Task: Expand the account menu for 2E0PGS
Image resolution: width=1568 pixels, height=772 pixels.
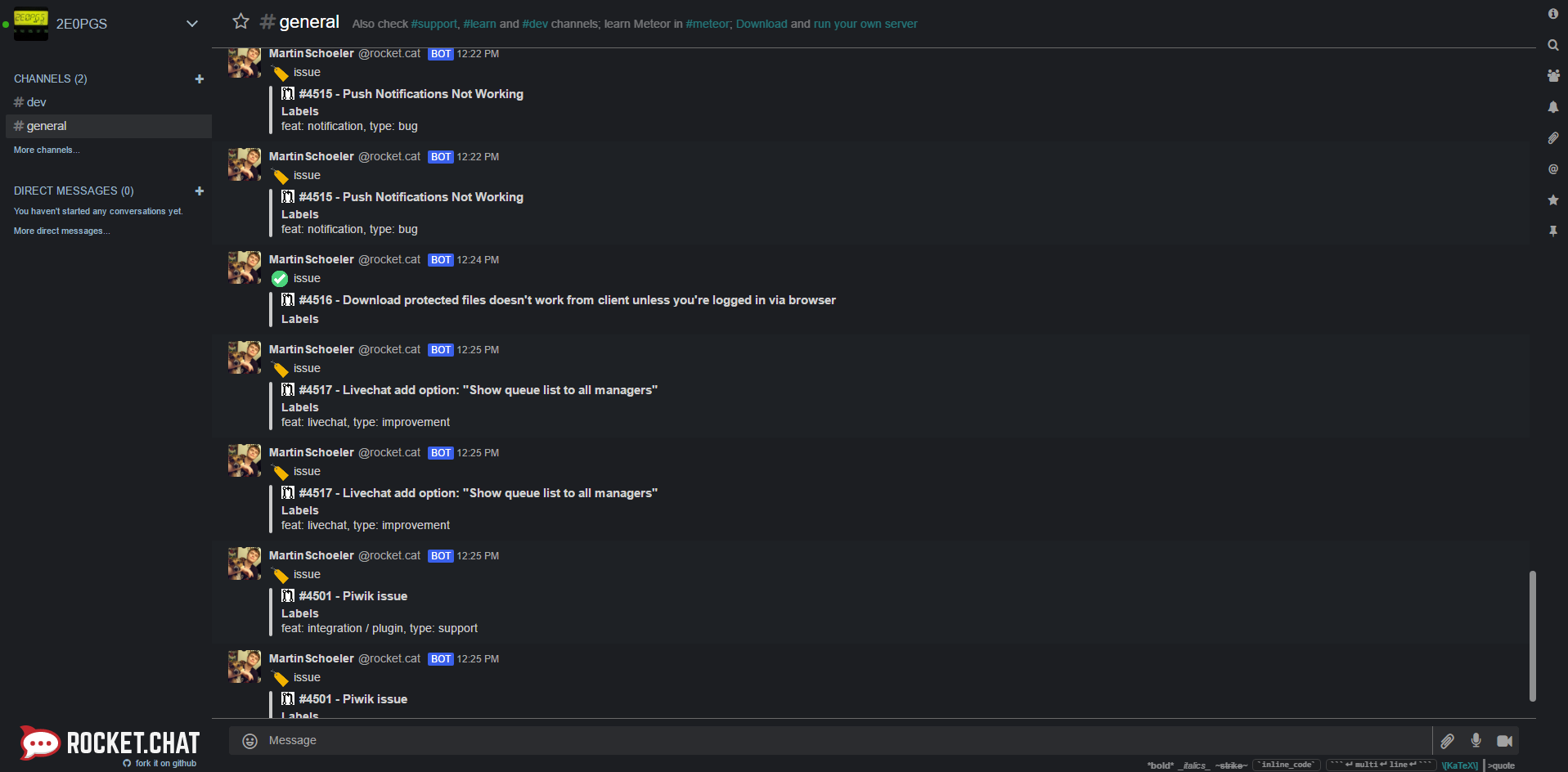Action: pyautogui.click(x=191, y=24)
